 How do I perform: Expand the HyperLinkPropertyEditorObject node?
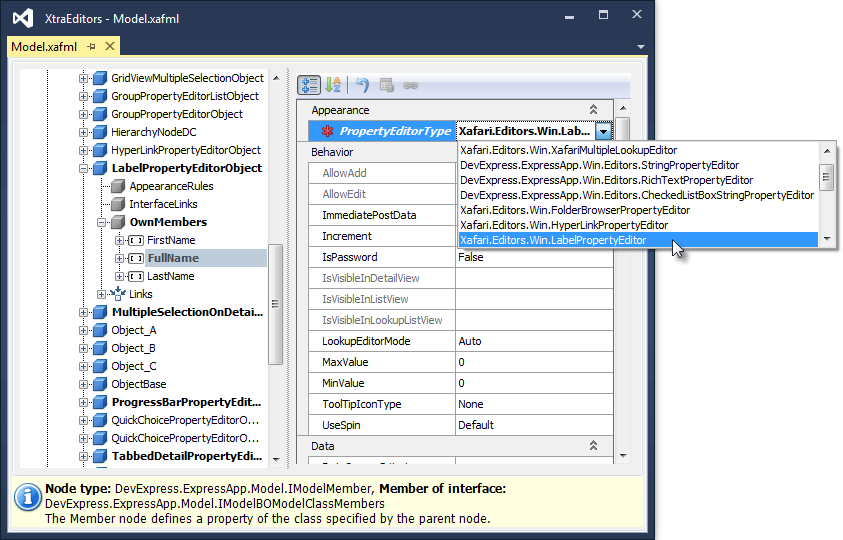tap(83, 150)
